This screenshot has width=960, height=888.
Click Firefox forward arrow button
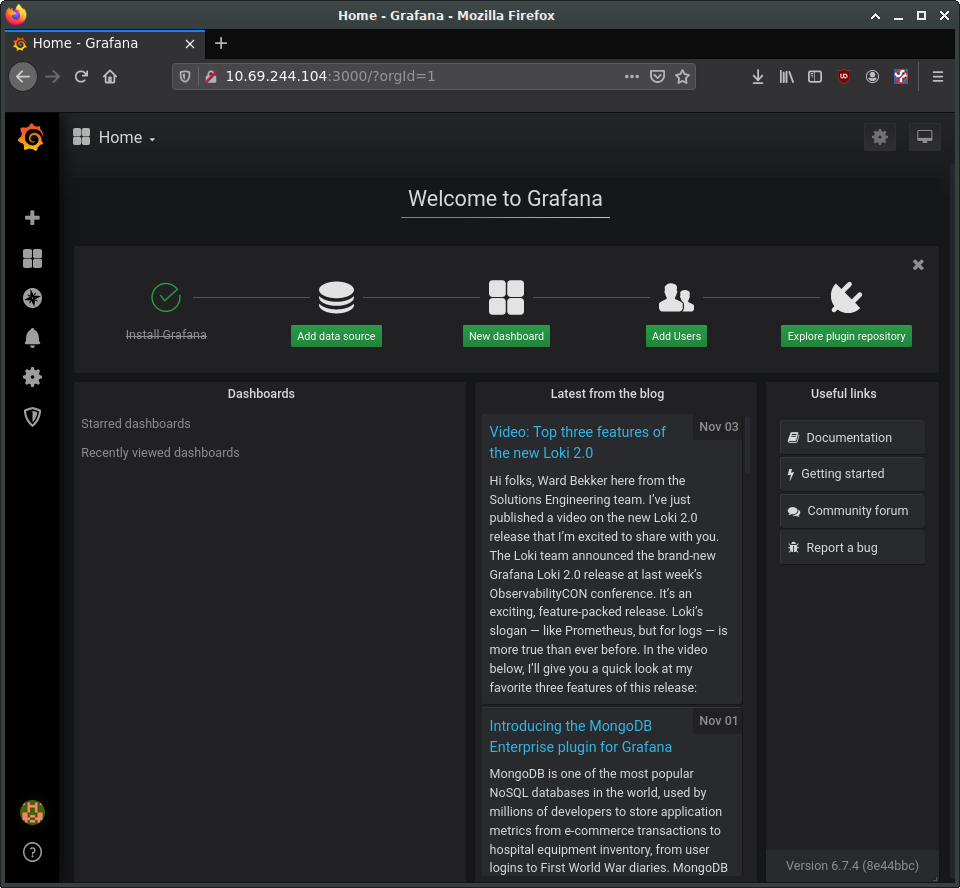click(53, 77)
